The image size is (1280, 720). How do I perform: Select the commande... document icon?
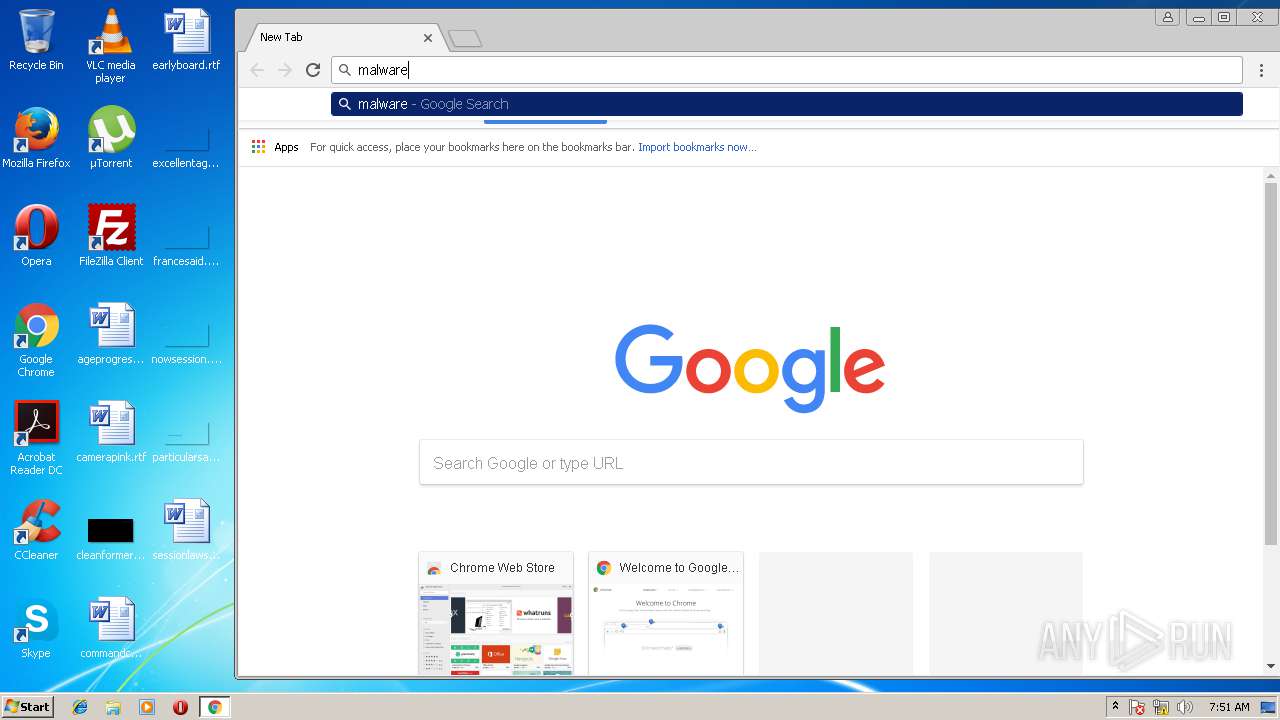point(111,628)
